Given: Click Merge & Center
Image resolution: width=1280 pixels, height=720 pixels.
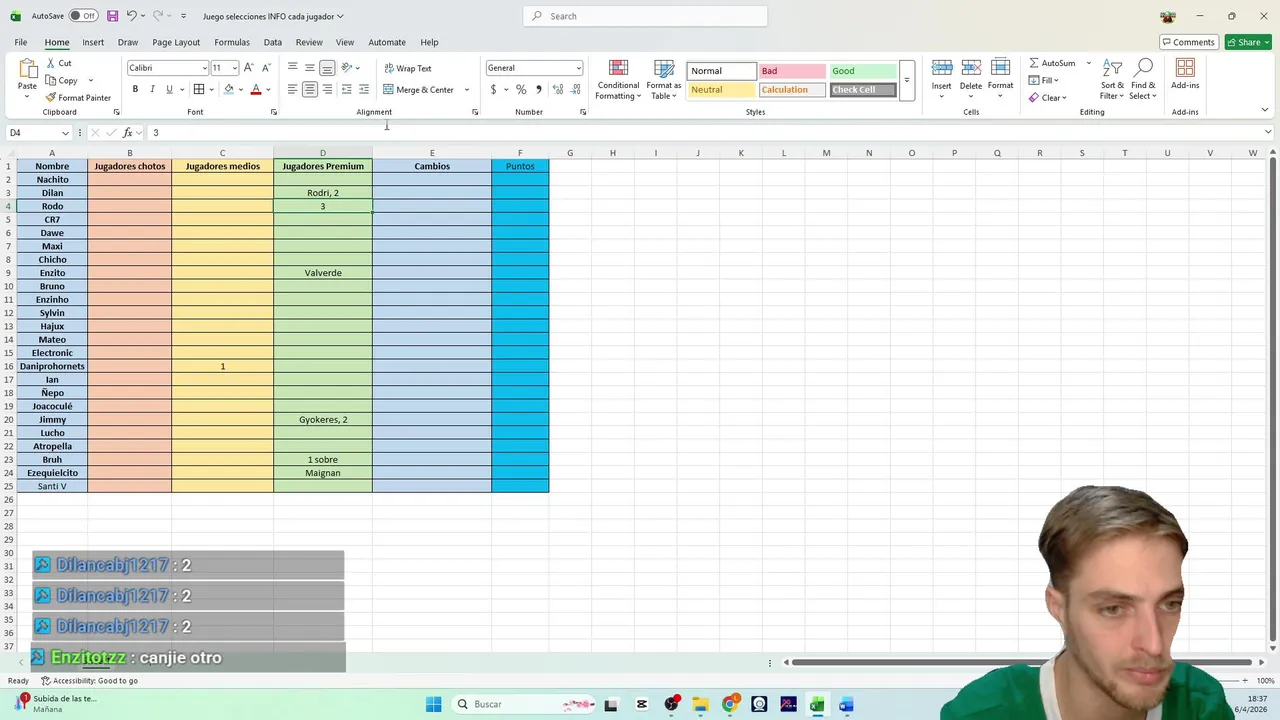Looking at the screenshot, I should click(419, 90).
